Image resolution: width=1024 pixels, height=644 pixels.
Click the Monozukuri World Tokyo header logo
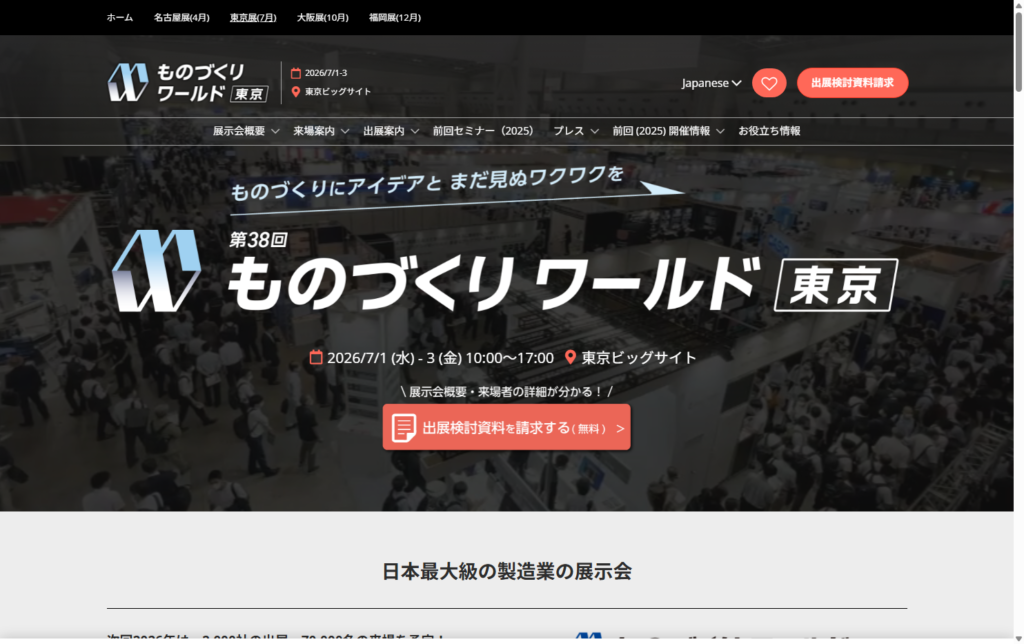point(189,82)
